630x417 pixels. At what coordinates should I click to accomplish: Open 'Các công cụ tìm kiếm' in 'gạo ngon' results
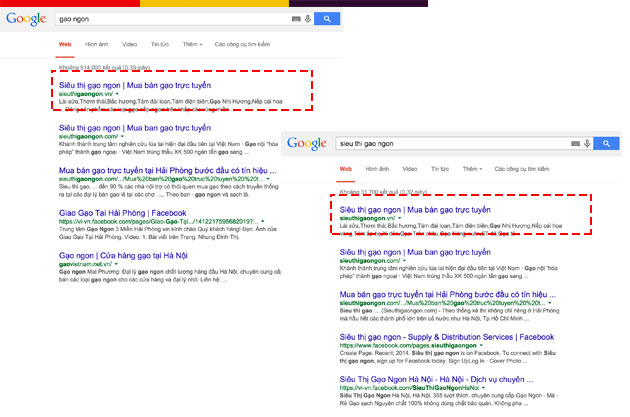point(242,44)
